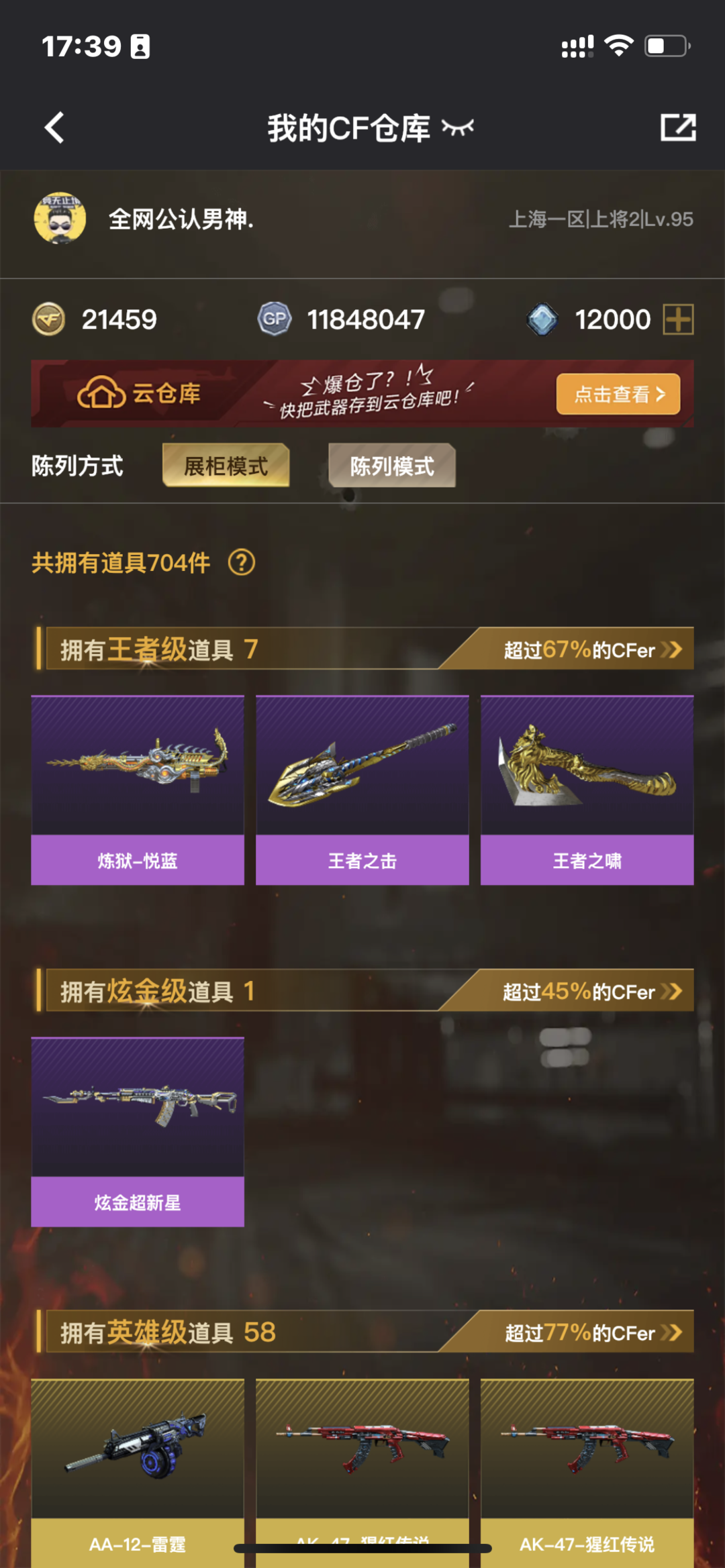Open the AA-12-雷霆 weapon card
The width and height of the screenshot is (725, 1568).
pos(138,1473)
